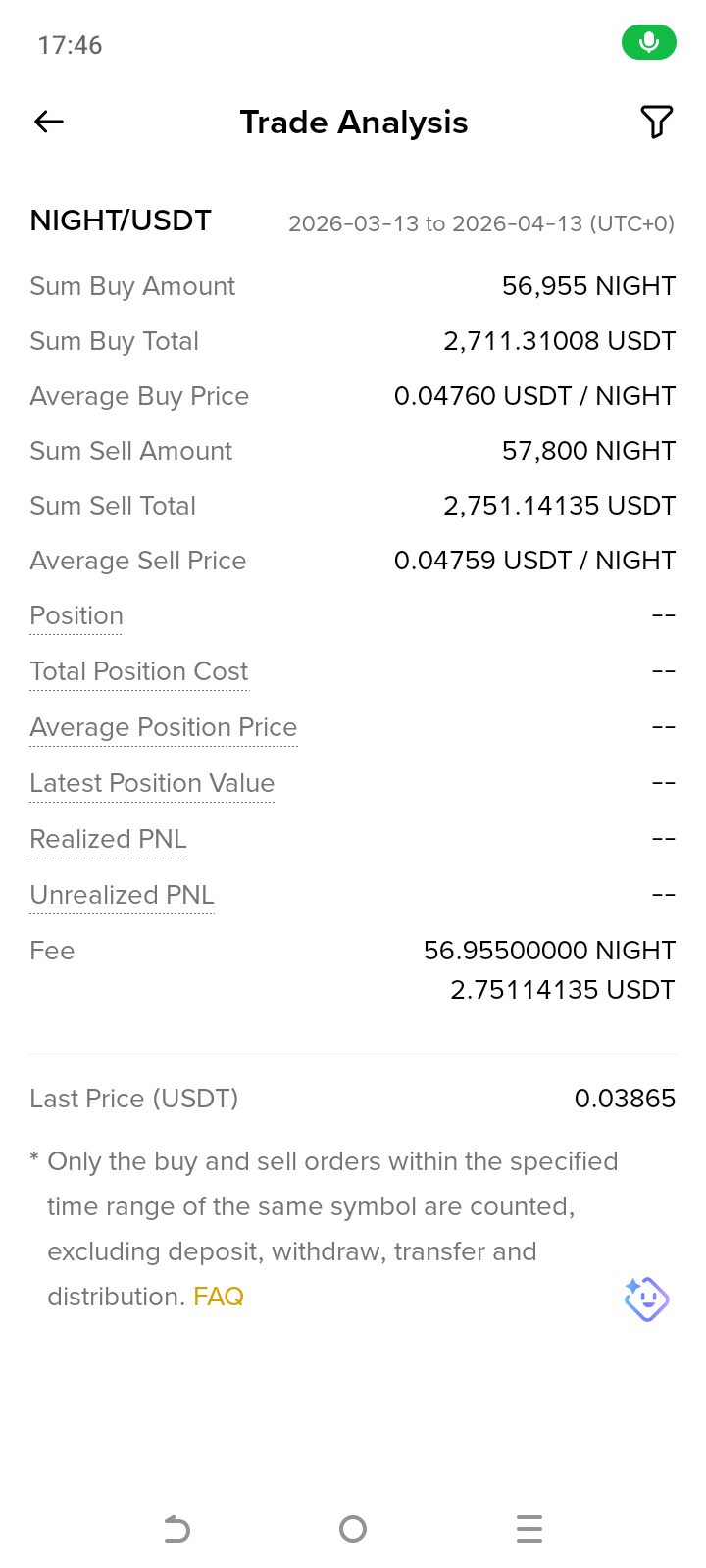Show explanation for Position label
This screenshot has width=706, height=1568.
(76, 615)
